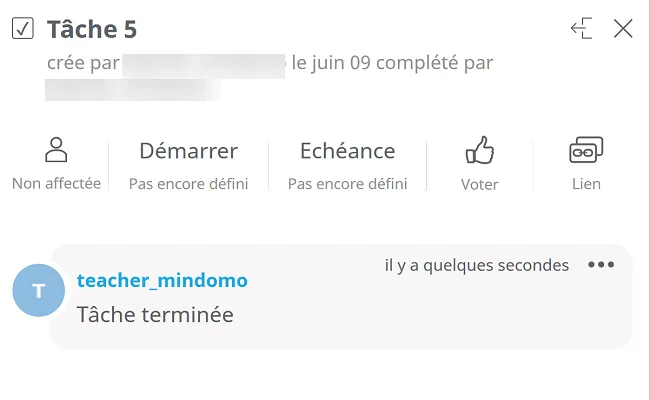Click the link chain icon
This screenshot has width=650, height=400.
point(586,150)
